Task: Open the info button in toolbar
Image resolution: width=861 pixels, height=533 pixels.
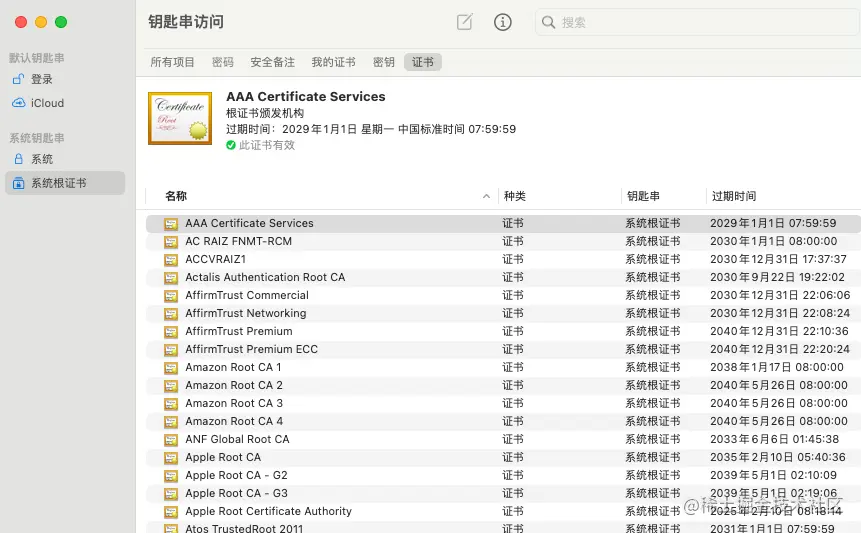Action: coord(502,22)
